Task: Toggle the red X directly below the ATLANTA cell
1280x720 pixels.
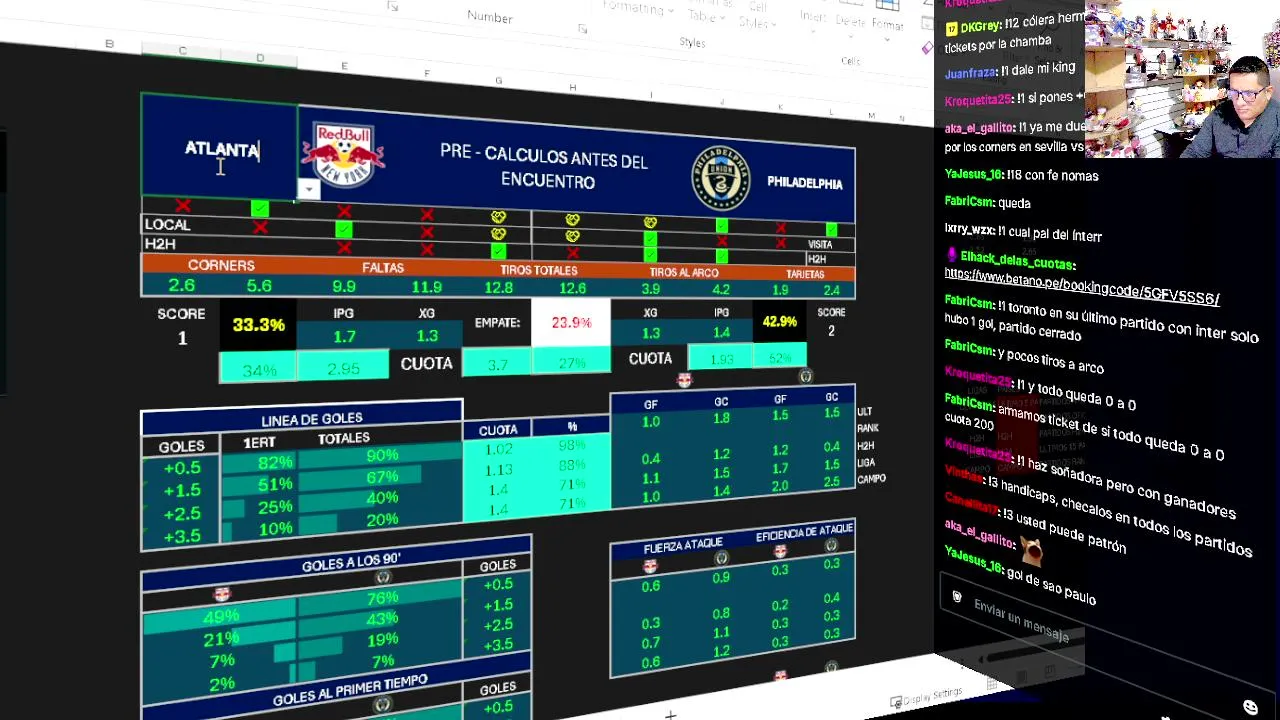Action: click(x=182, y=206)
